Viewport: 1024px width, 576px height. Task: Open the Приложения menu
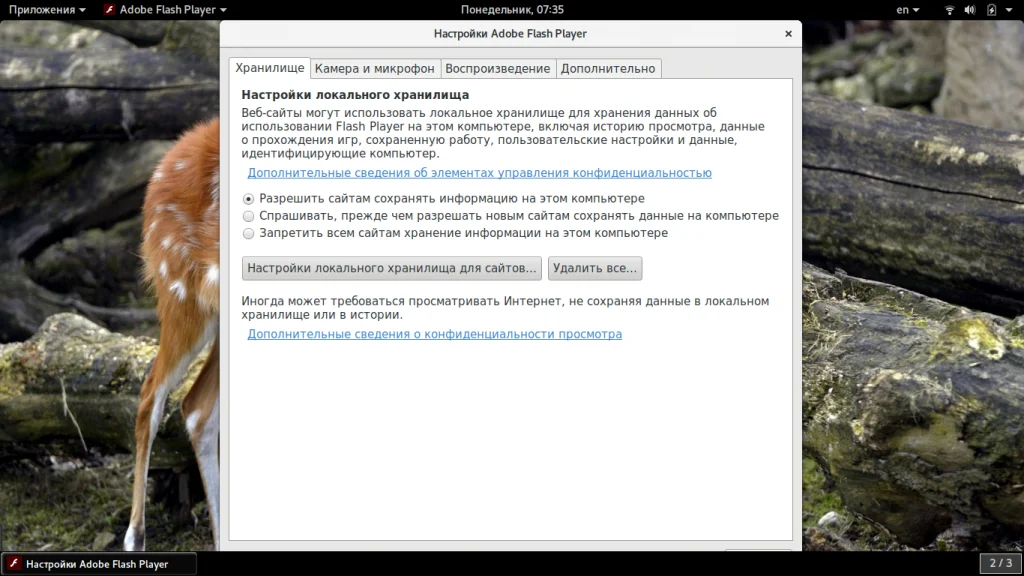click(46, 10)
